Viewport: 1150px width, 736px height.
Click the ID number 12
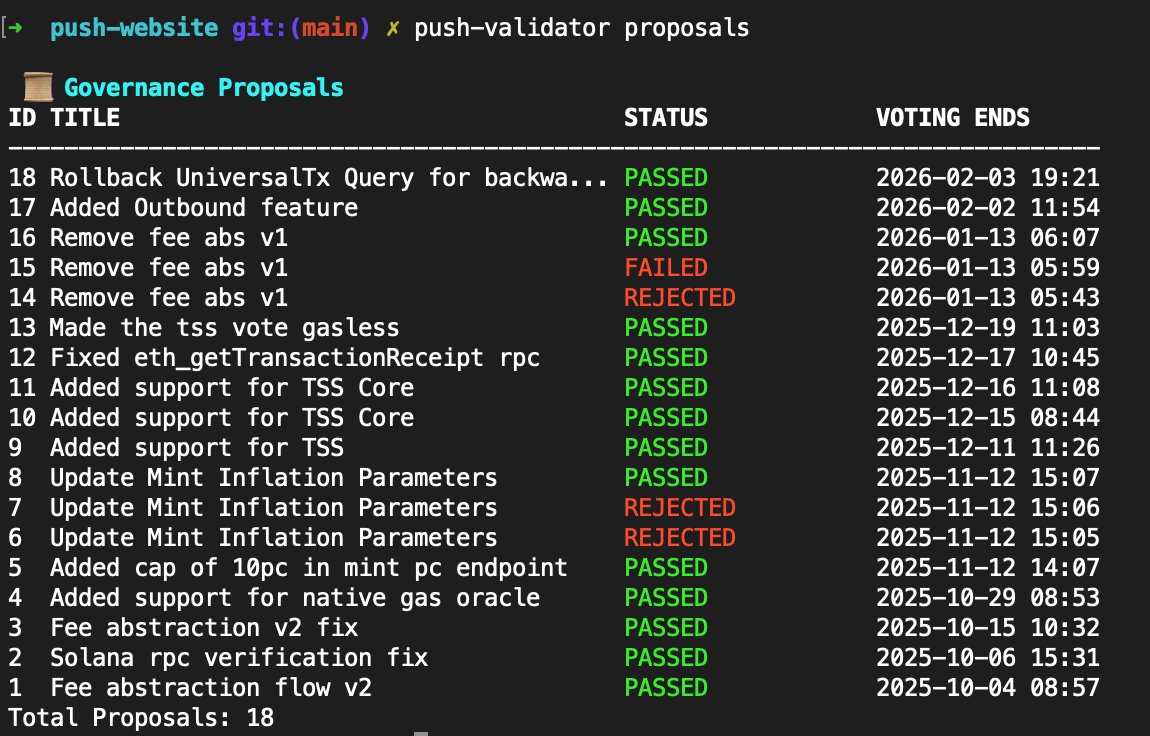click(x=22, y=358)
